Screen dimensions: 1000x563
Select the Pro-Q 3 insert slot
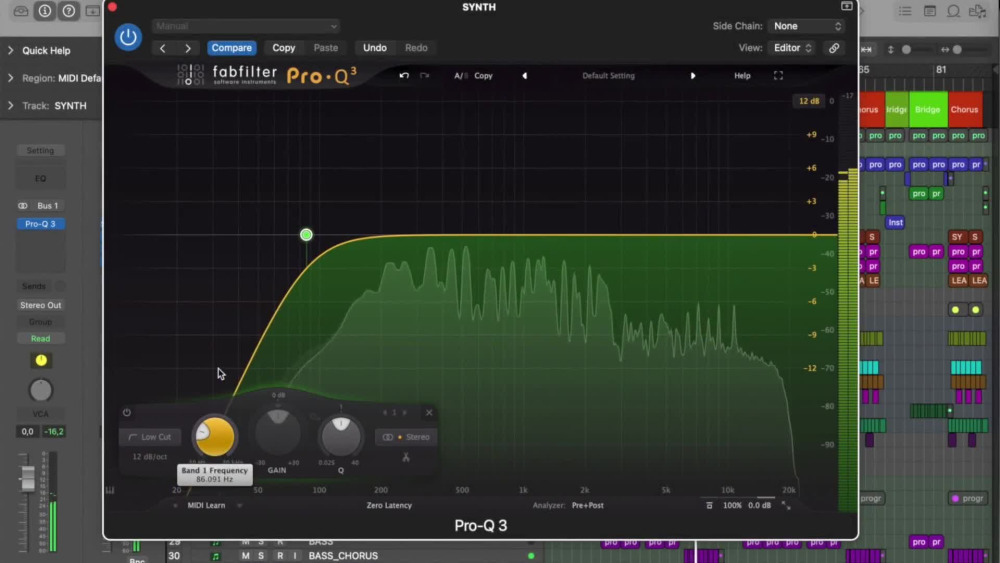click(40, 224)
